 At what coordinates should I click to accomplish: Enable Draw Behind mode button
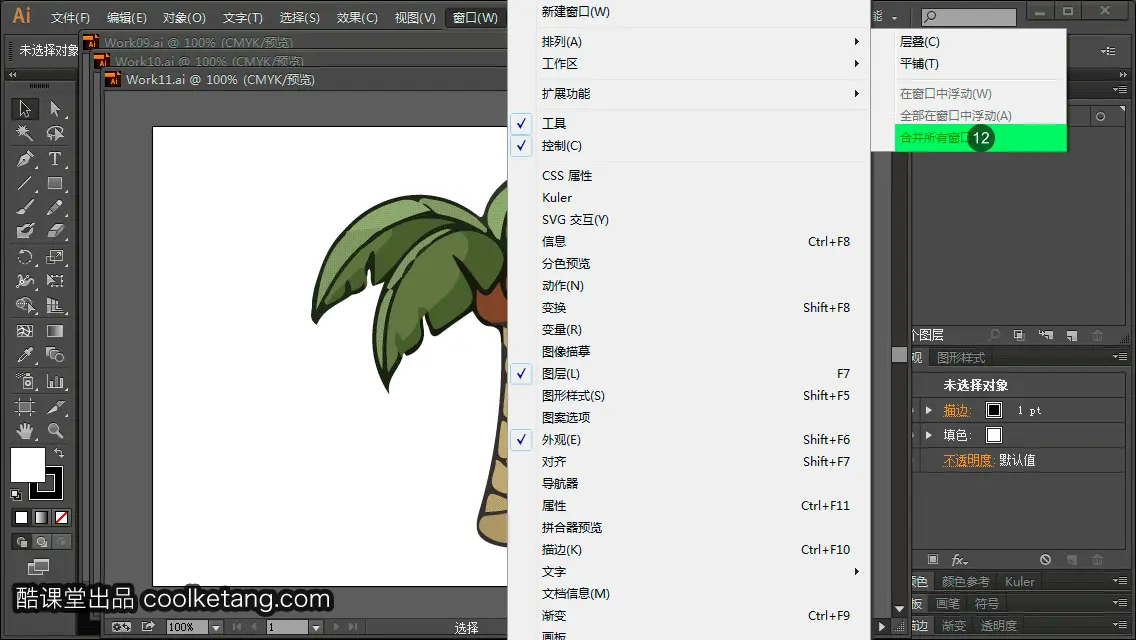click(42, 541)
